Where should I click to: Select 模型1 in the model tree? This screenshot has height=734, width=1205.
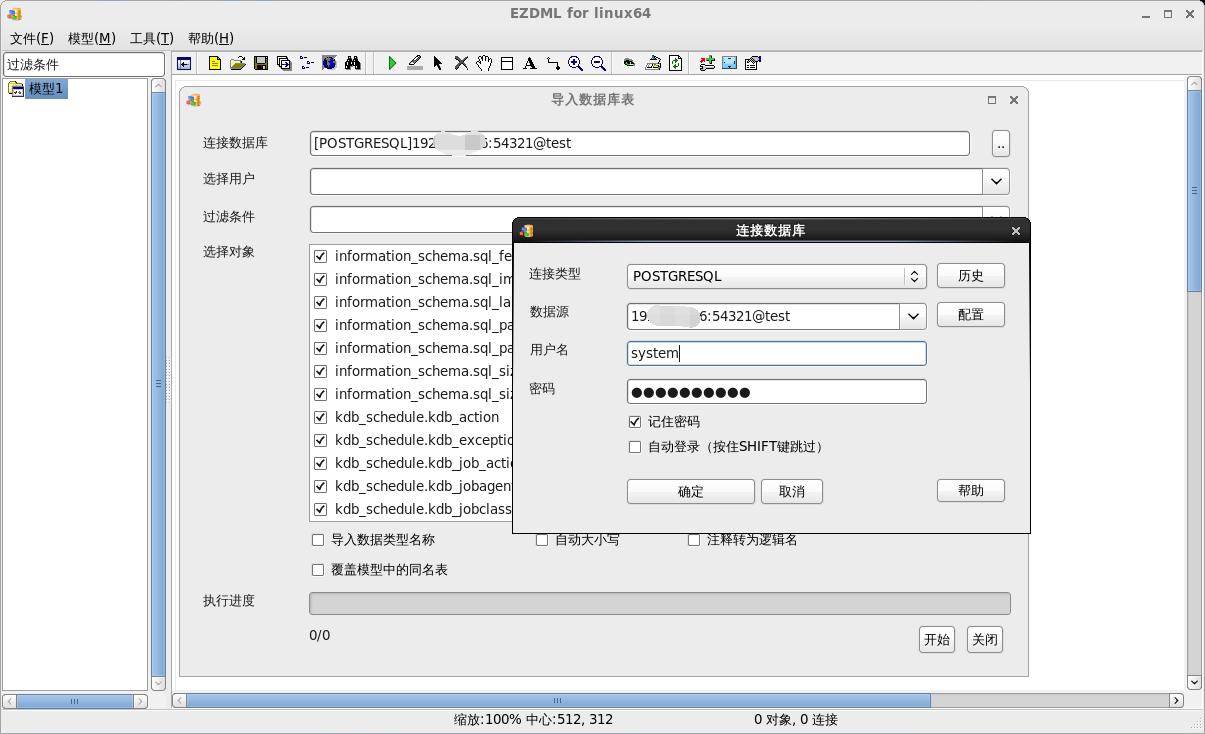[x=47, y=89]
